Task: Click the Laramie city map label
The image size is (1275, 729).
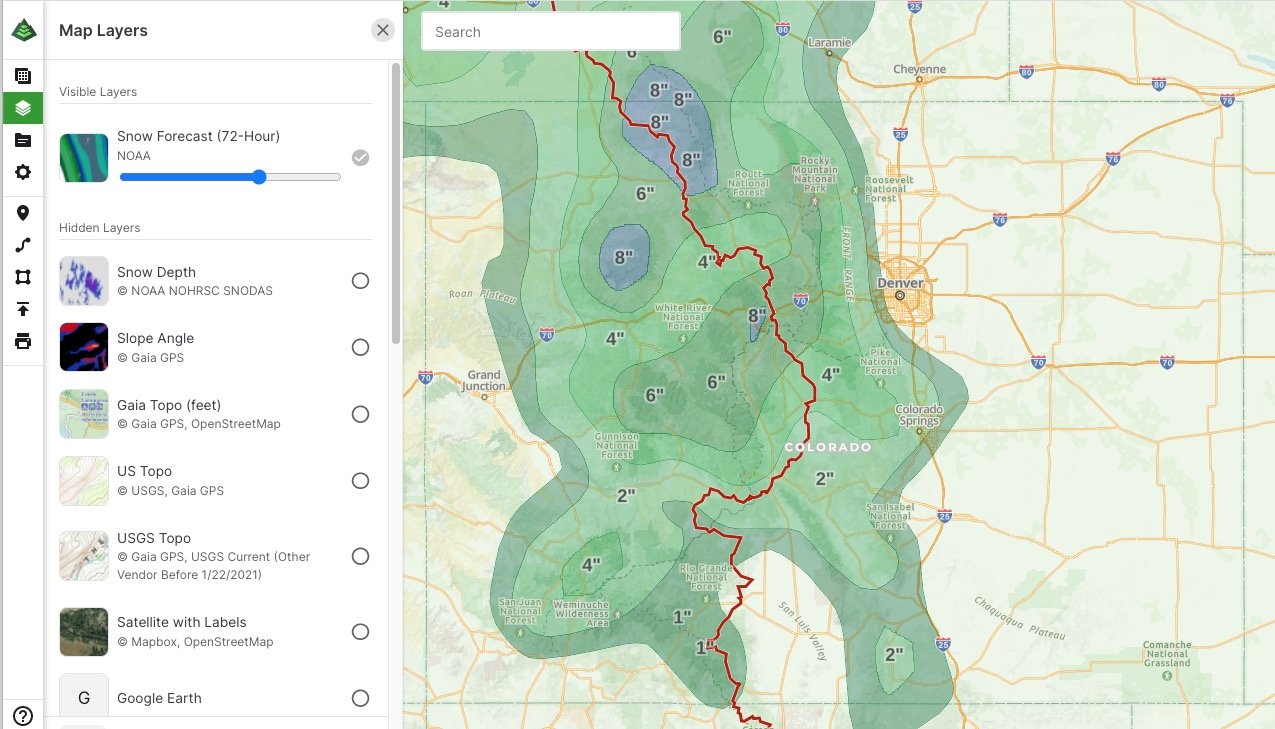Action: tap(830, 43)
